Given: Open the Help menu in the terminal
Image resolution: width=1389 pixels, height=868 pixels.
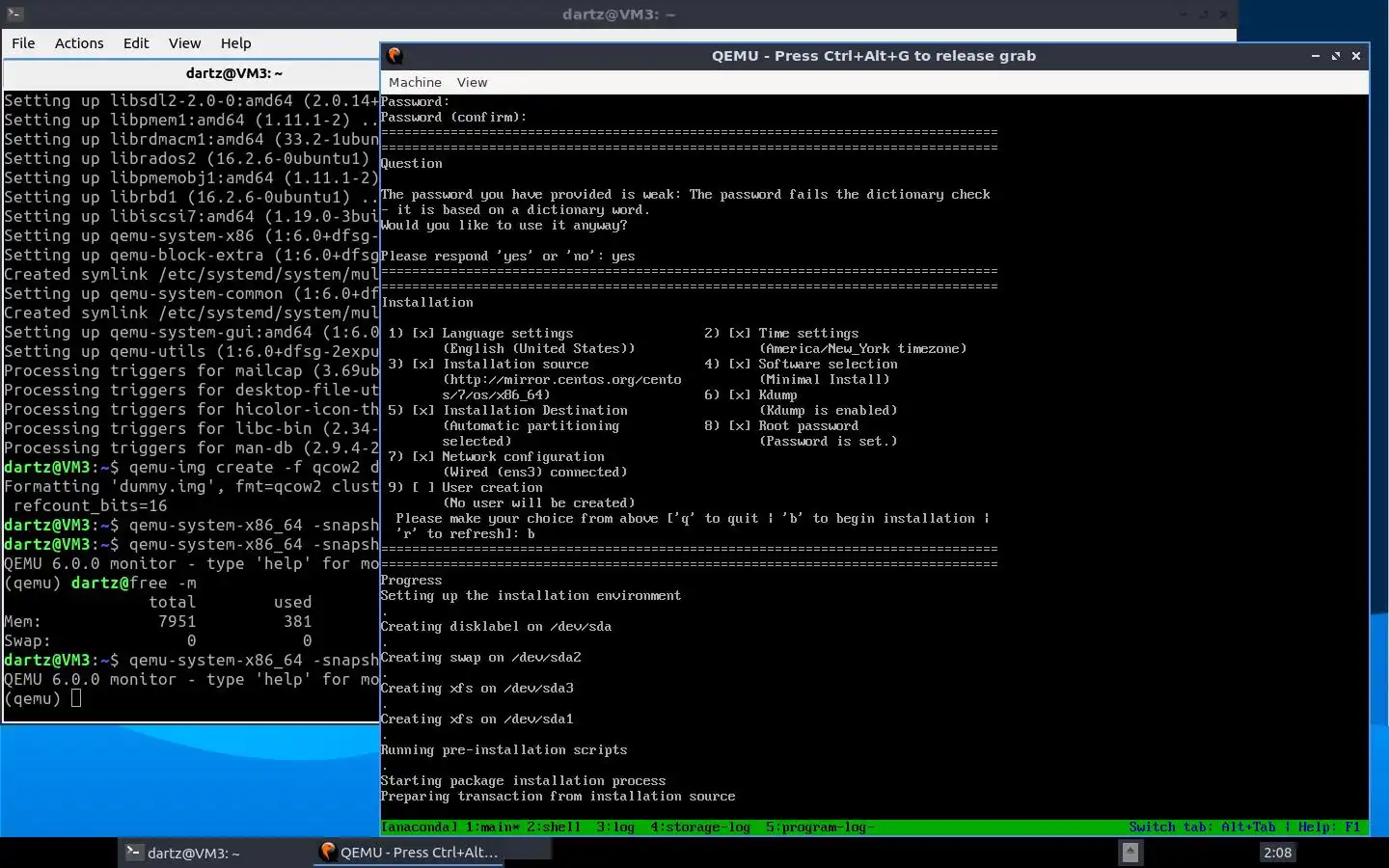Looking at the screenshot, I should 235,43.
